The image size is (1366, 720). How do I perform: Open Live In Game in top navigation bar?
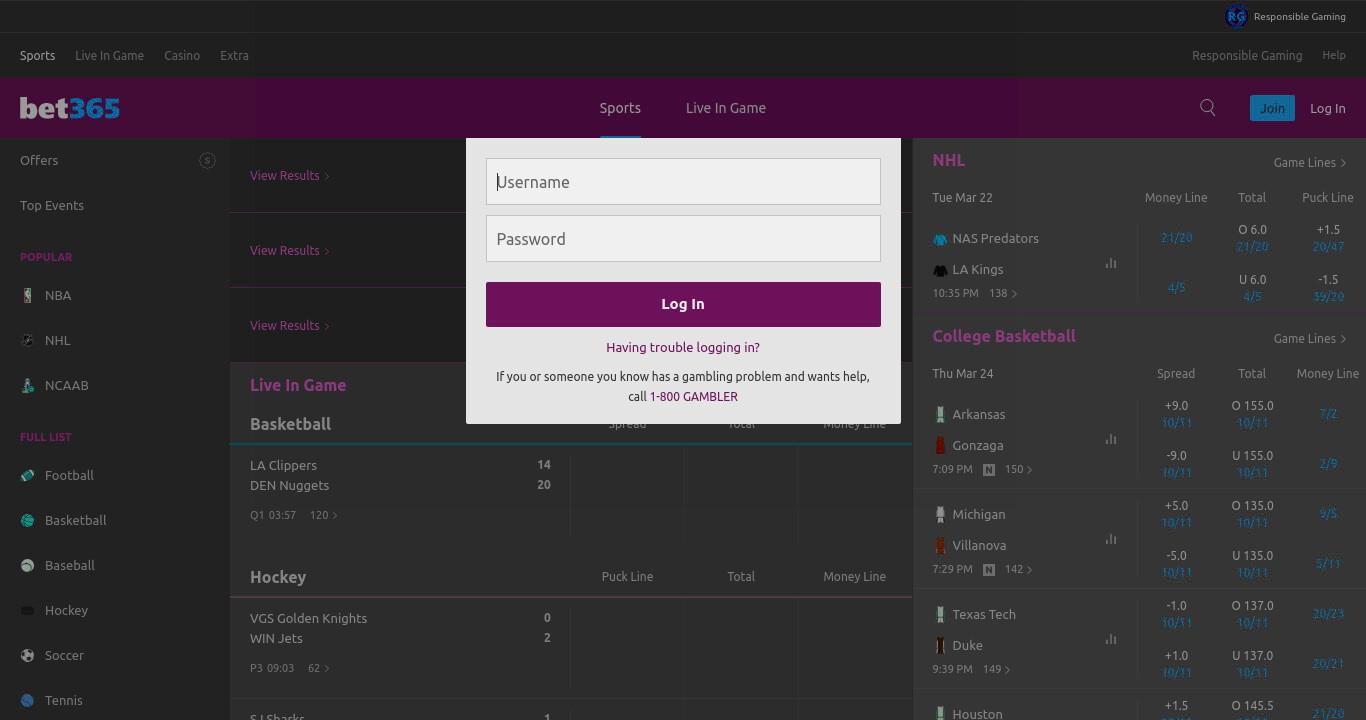click(109, 55)
